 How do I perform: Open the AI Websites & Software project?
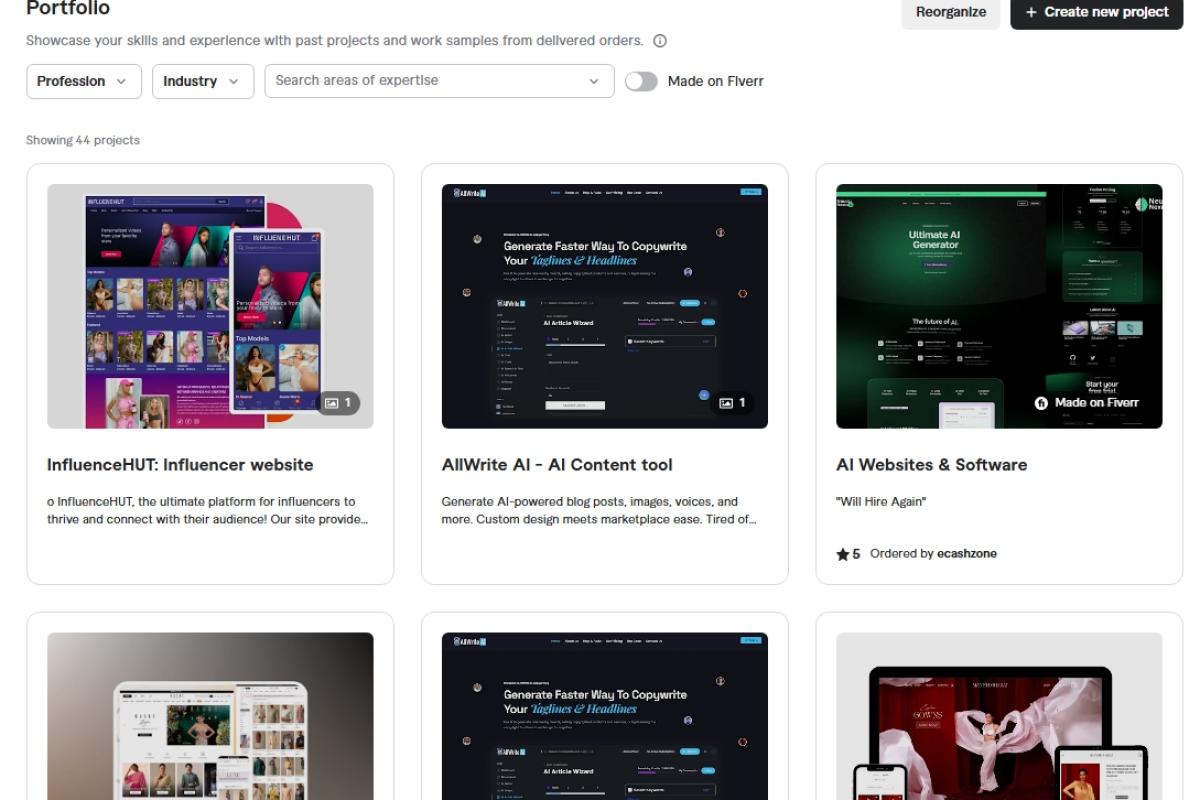tap(932, 464)
